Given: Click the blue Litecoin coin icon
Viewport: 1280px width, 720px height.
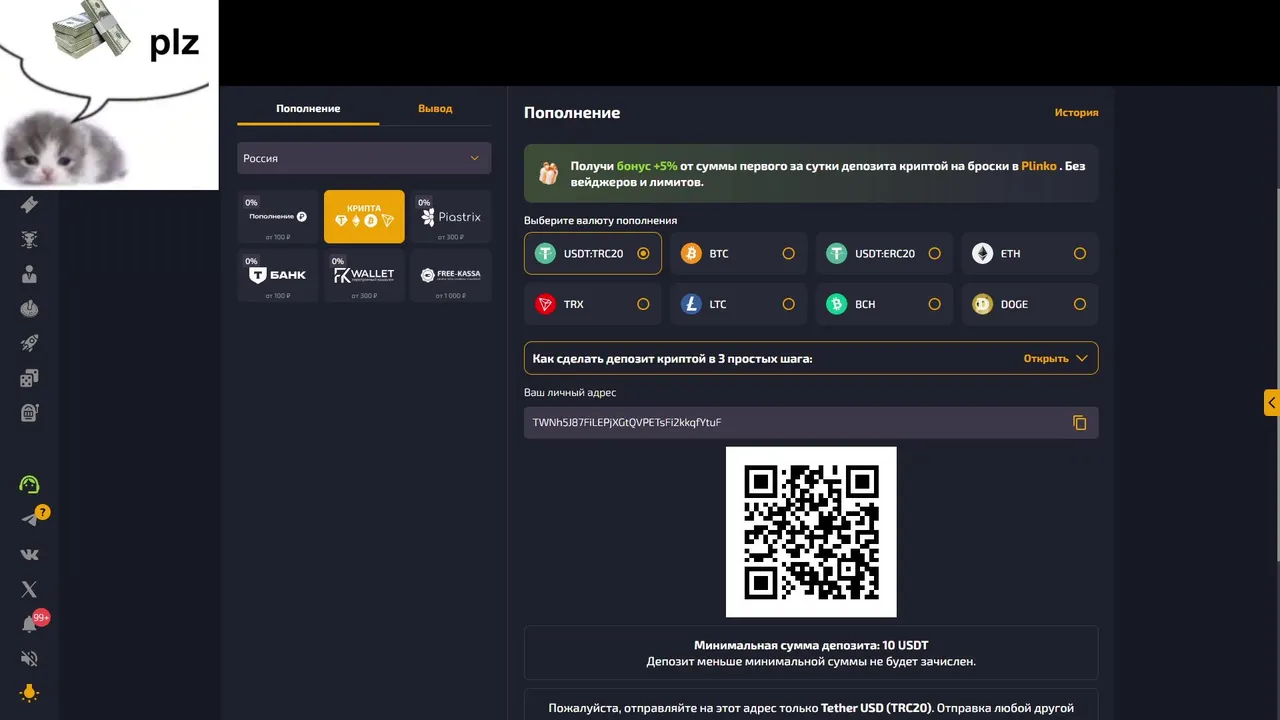Looking at the screenshot, I should 691,304.
